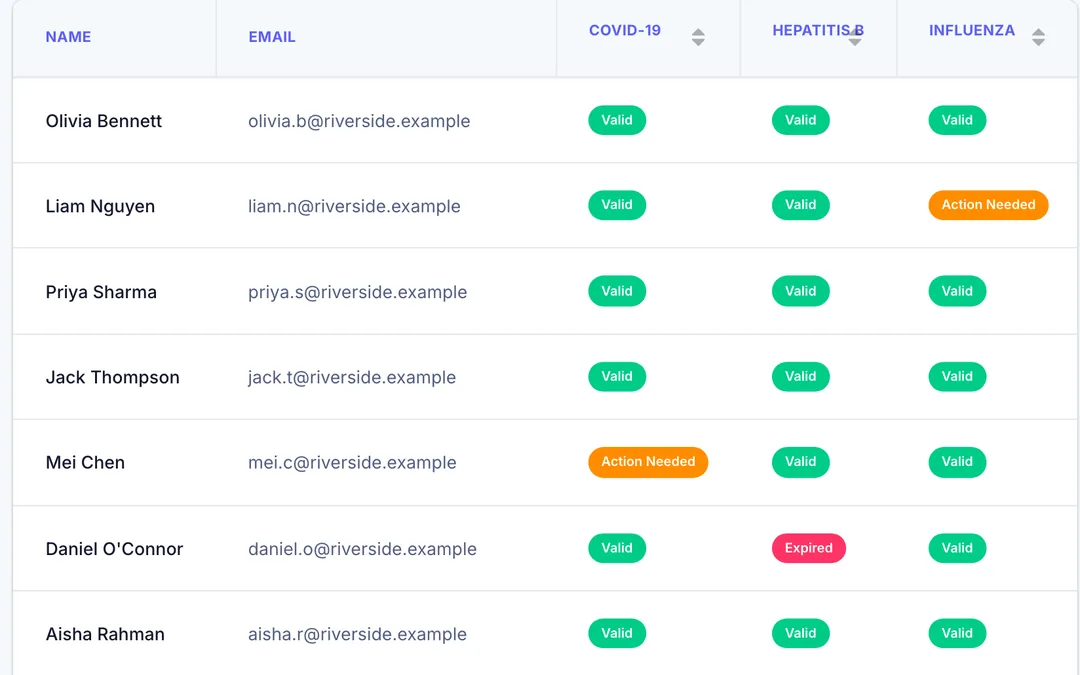Click Jack Thompson's Influenza Valid badge
Viewport: 1080px width, 675px height.
click(x=957, y=377)
